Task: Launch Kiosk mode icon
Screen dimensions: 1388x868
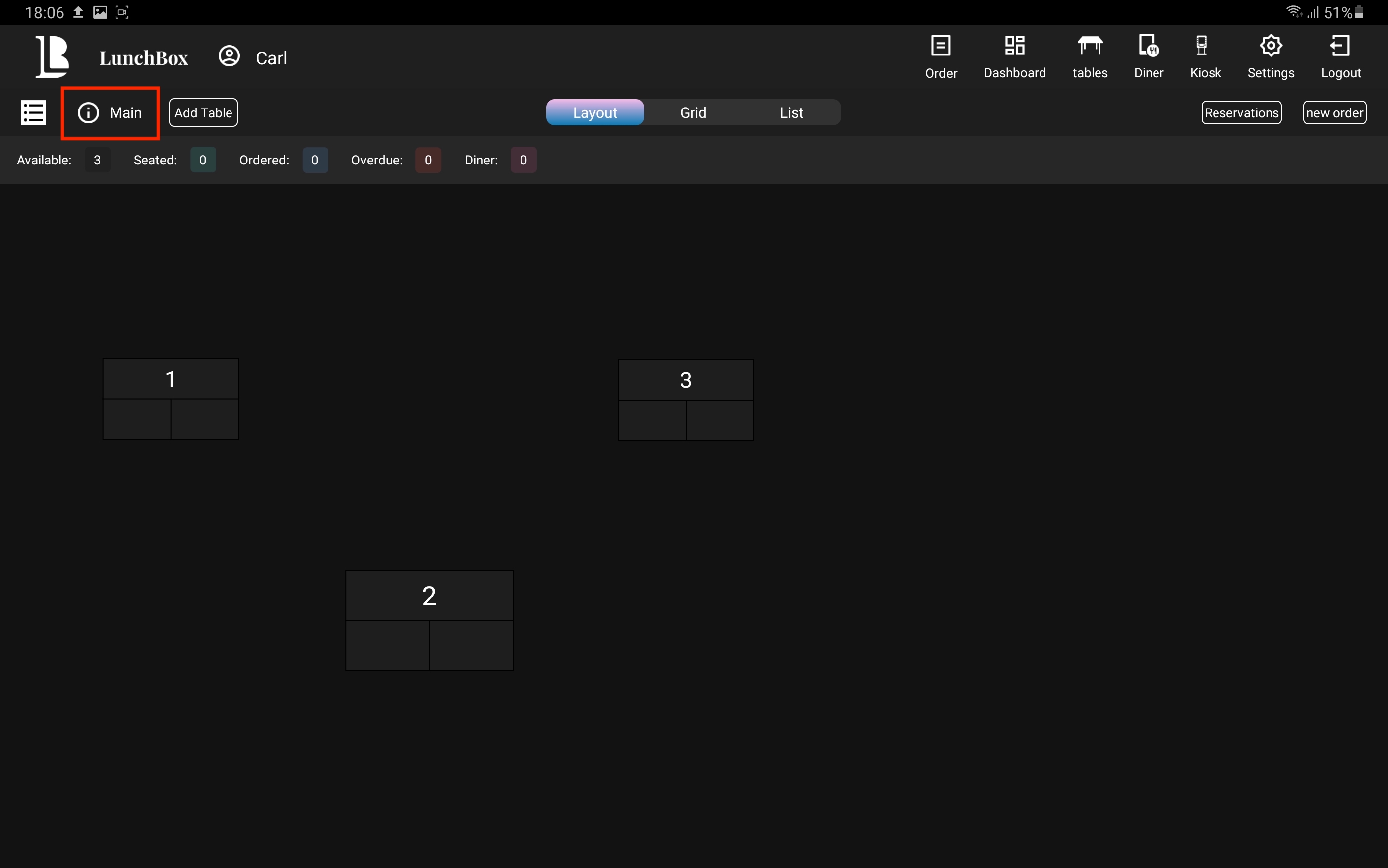Action: [1201, 47]
